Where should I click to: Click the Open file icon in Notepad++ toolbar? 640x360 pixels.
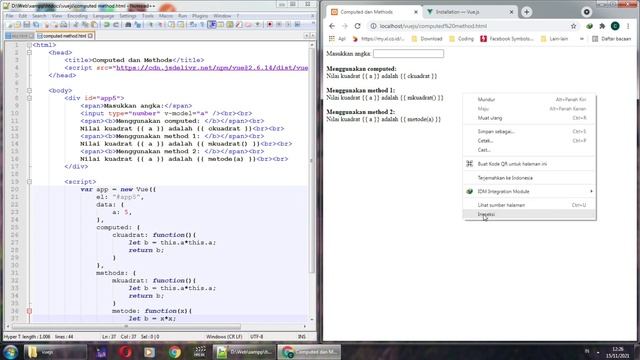18,25
